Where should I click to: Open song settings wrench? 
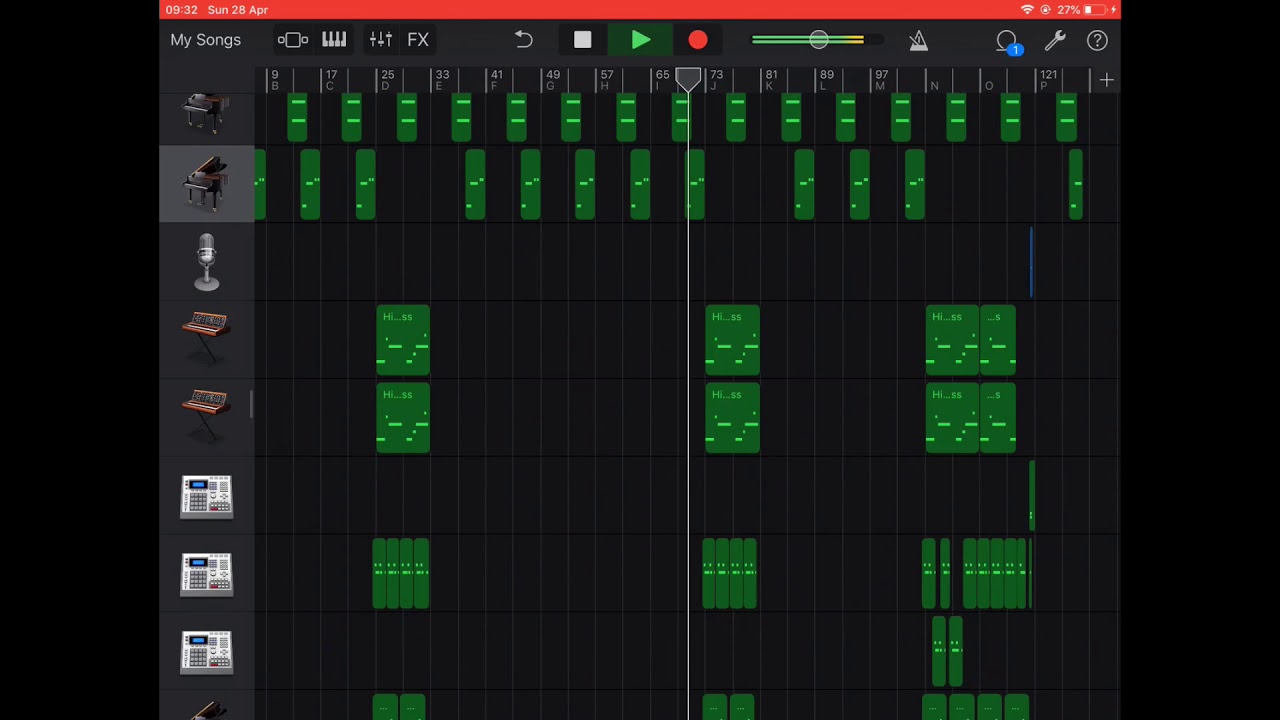click(1055, 40)
